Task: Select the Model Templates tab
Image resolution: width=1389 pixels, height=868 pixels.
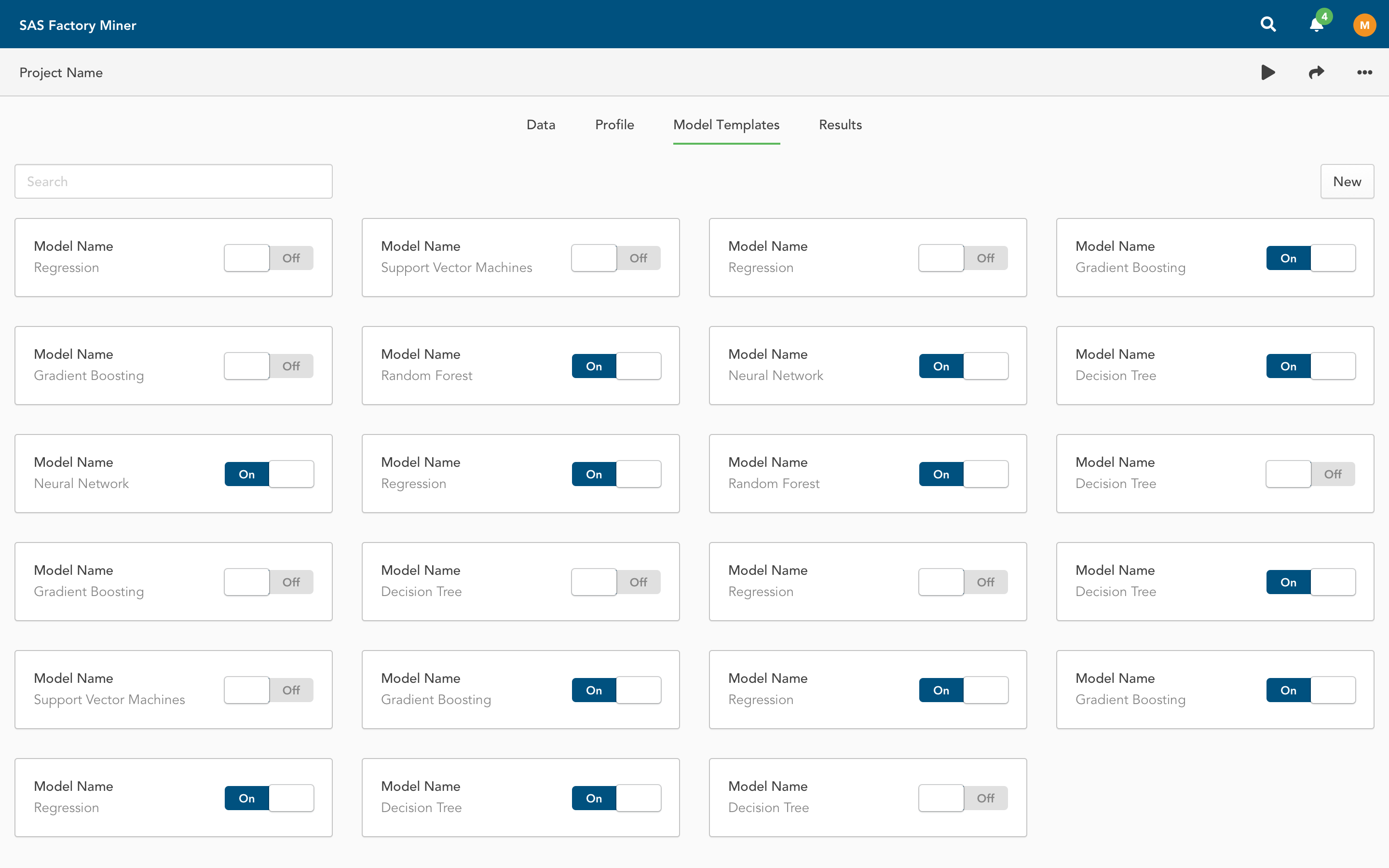Action: click(x=726, y=124)
